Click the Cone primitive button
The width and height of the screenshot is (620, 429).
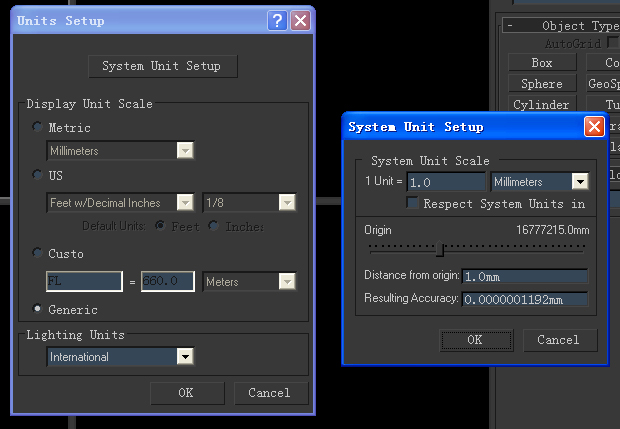(603, 62)
